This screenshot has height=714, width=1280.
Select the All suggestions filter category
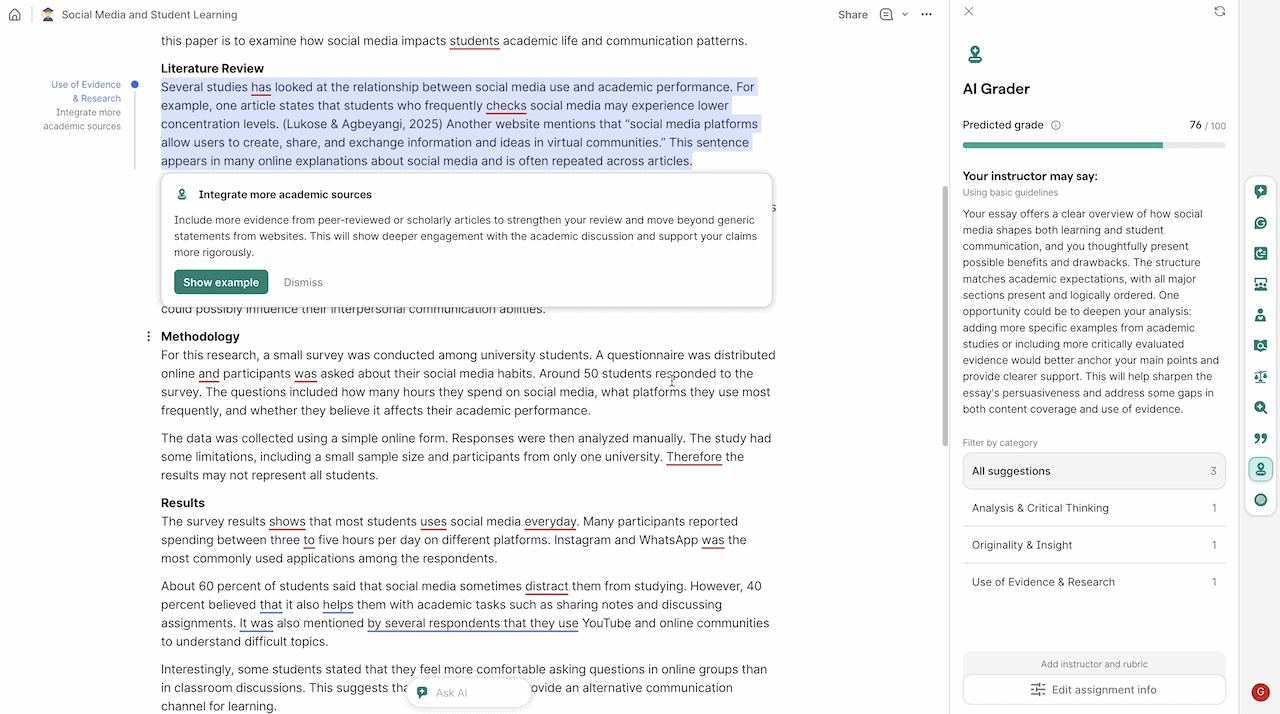[x=1093, y=470]
